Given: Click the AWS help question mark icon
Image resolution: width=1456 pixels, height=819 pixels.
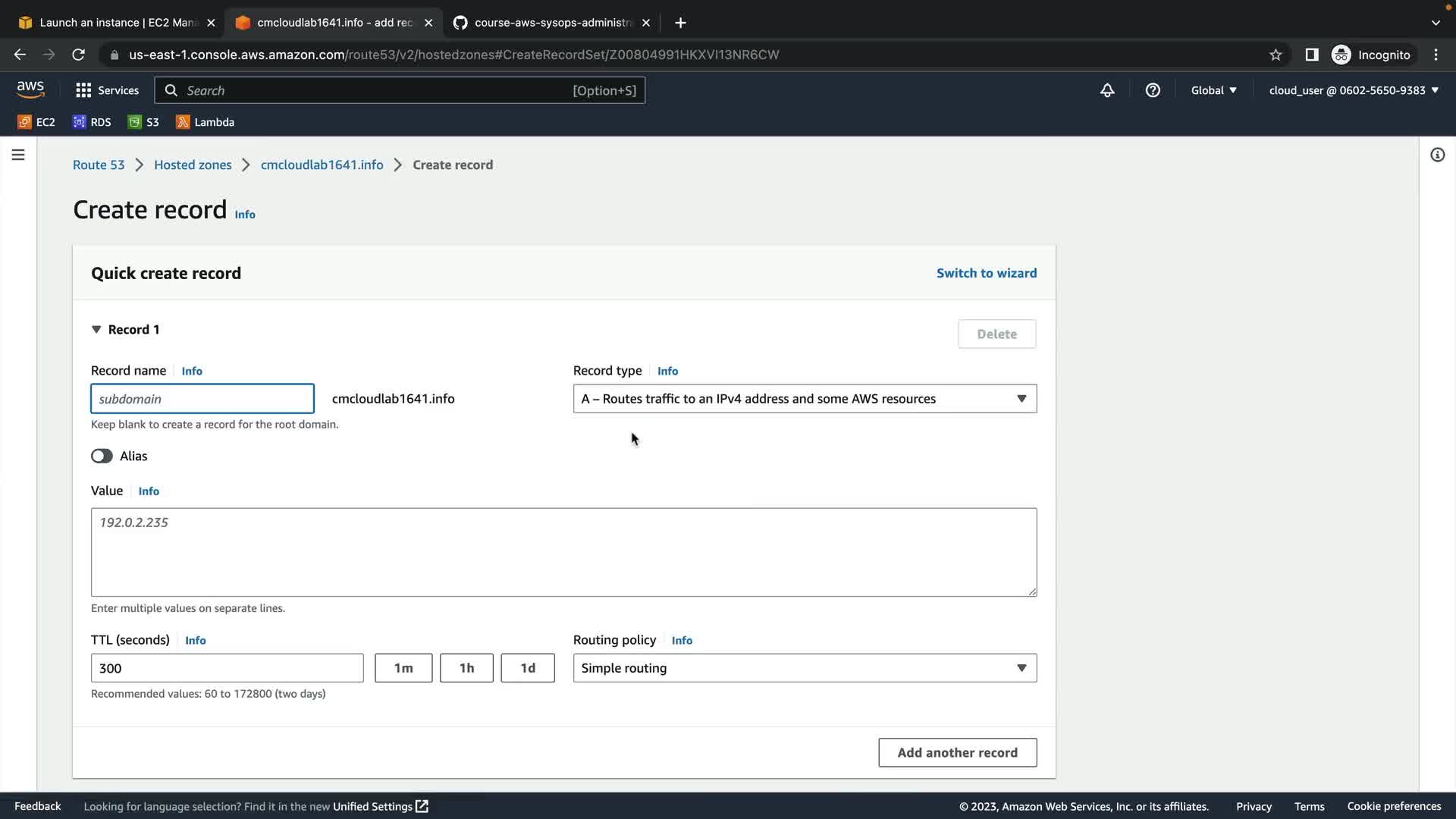Looking at the screenshot, I should click(1153, 90).
